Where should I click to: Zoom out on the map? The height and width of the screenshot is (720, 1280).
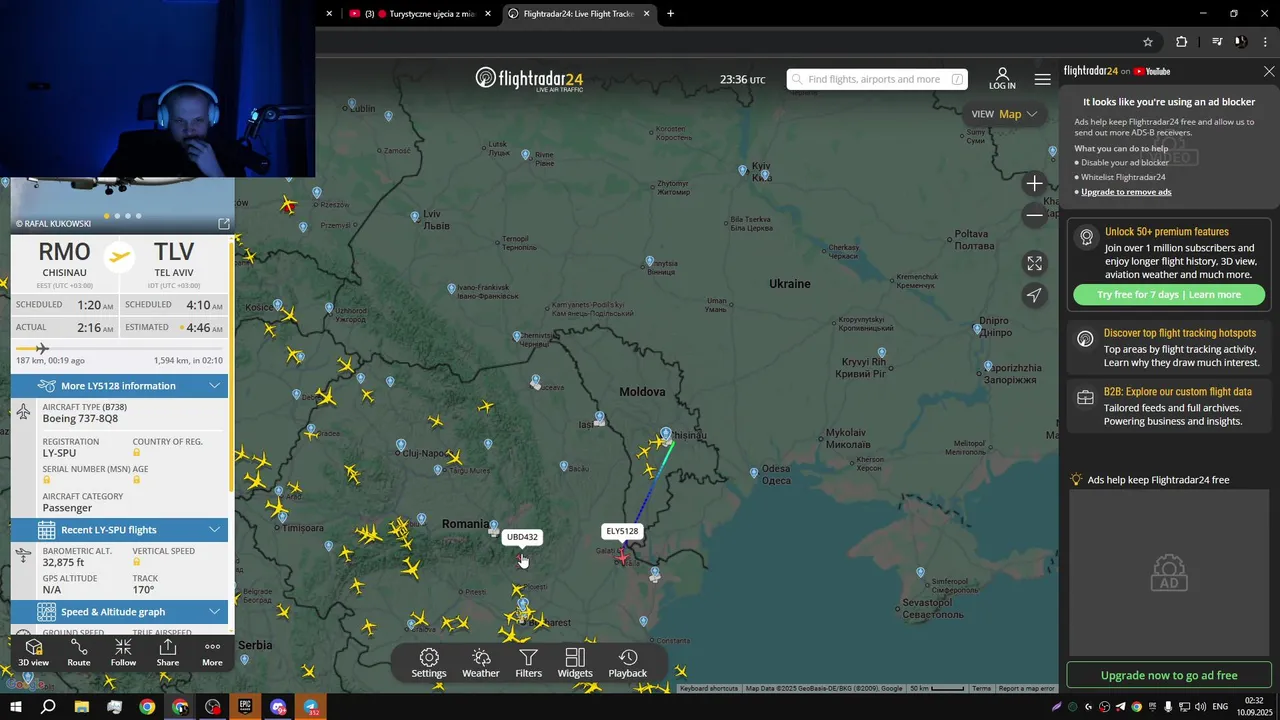[1034, 215]
